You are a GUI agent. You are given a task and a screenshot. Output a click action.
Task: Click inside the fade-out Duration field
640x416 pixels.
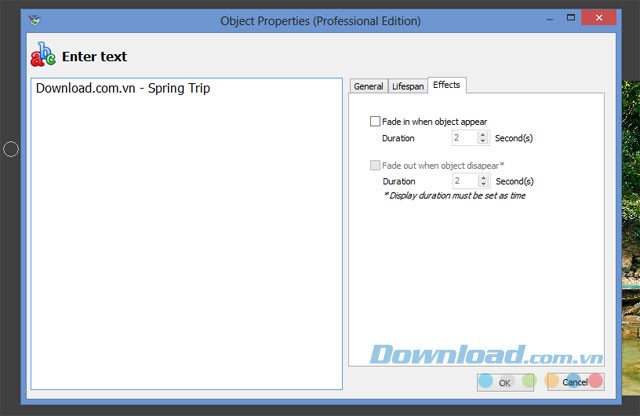[x=464, y=181]
